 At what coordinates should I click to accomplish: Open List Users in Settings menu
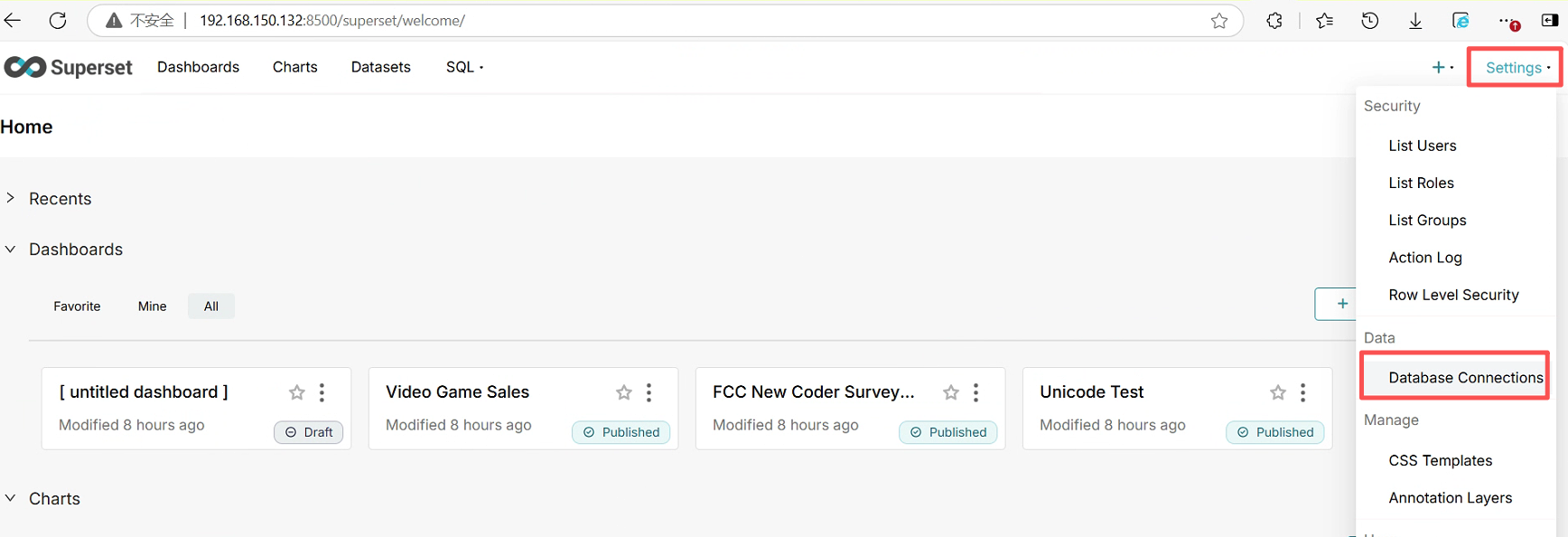tap(1422, 146)
